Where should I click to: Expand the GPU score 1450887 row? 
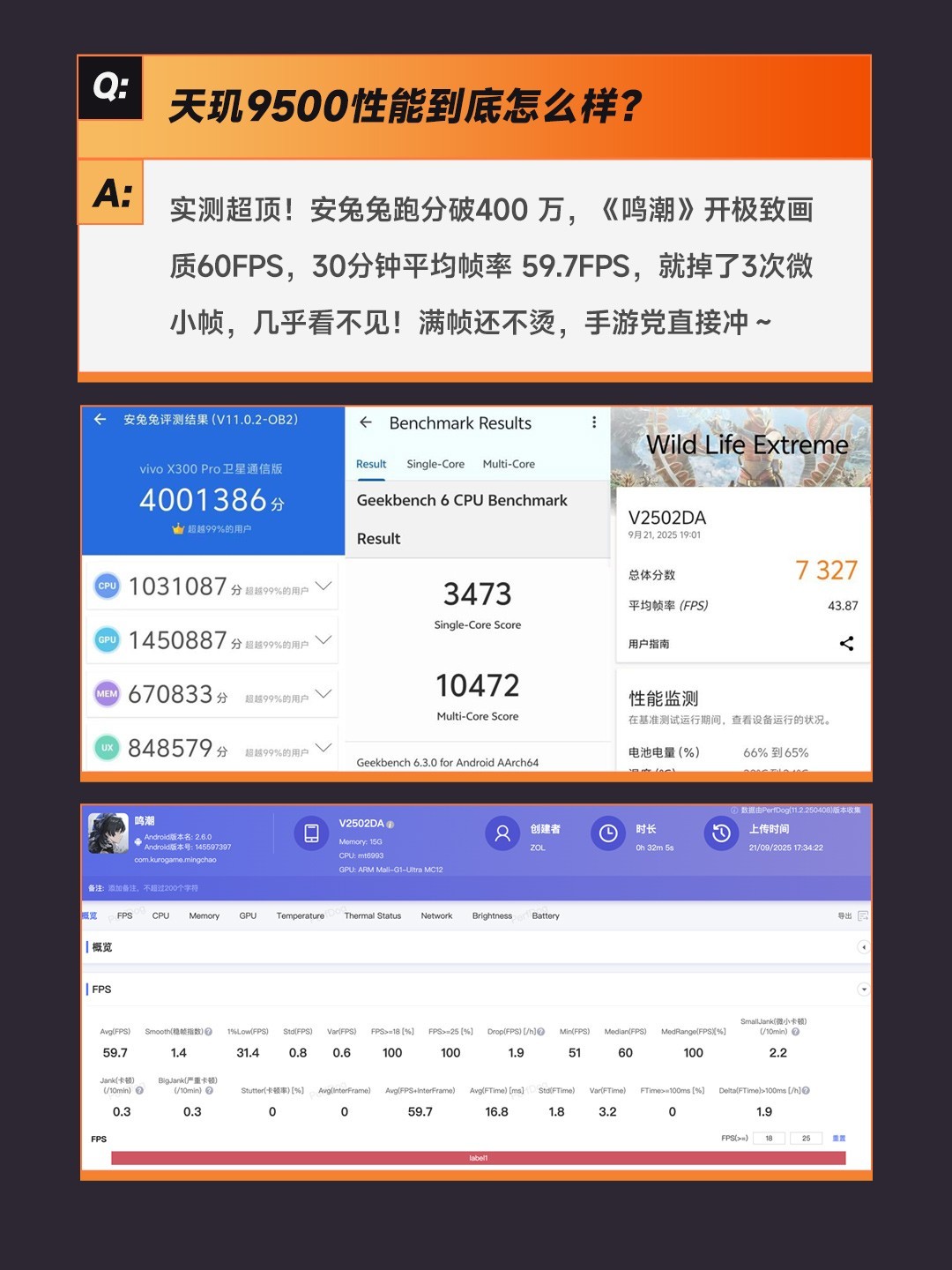(324, 639)
